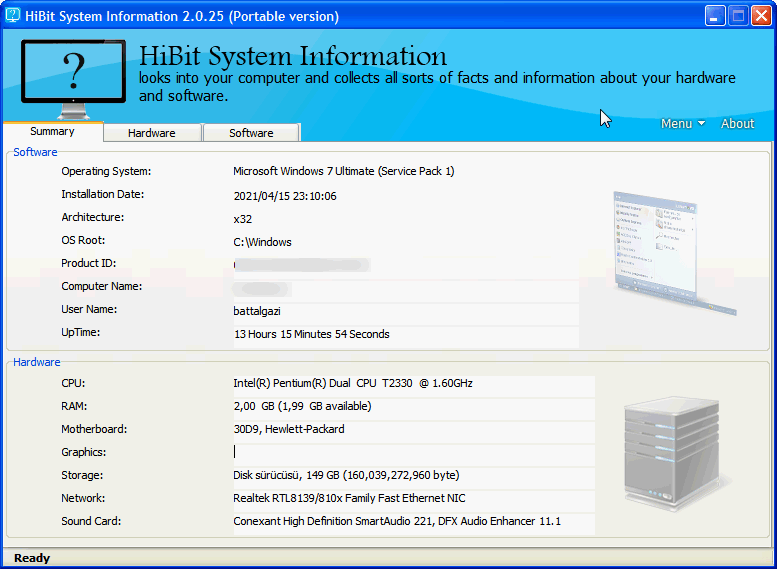Switch to the Software tab
This screenshot has height=569, width=777.
coord(251,133)
